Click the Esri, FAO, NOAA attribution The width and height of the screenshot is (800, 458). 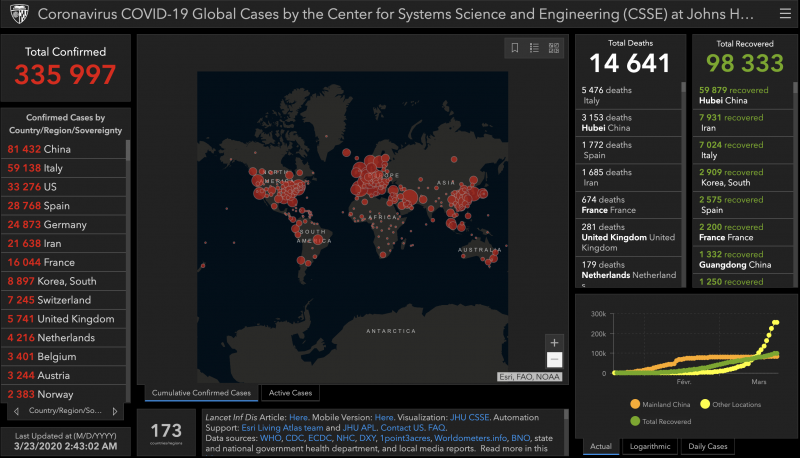click(x=530, y=377)
